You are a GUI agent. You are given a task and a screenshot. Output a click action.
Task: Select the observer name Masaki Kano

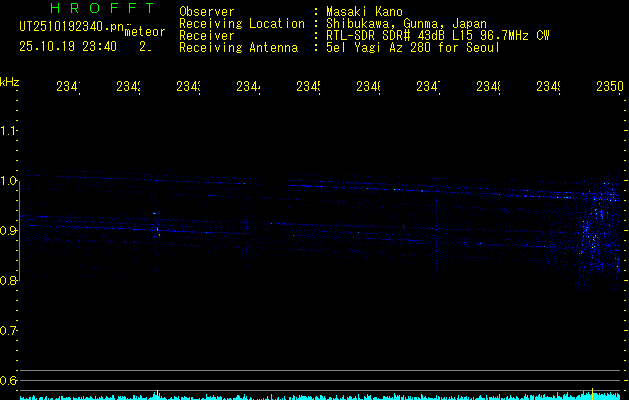click(363, 12)
